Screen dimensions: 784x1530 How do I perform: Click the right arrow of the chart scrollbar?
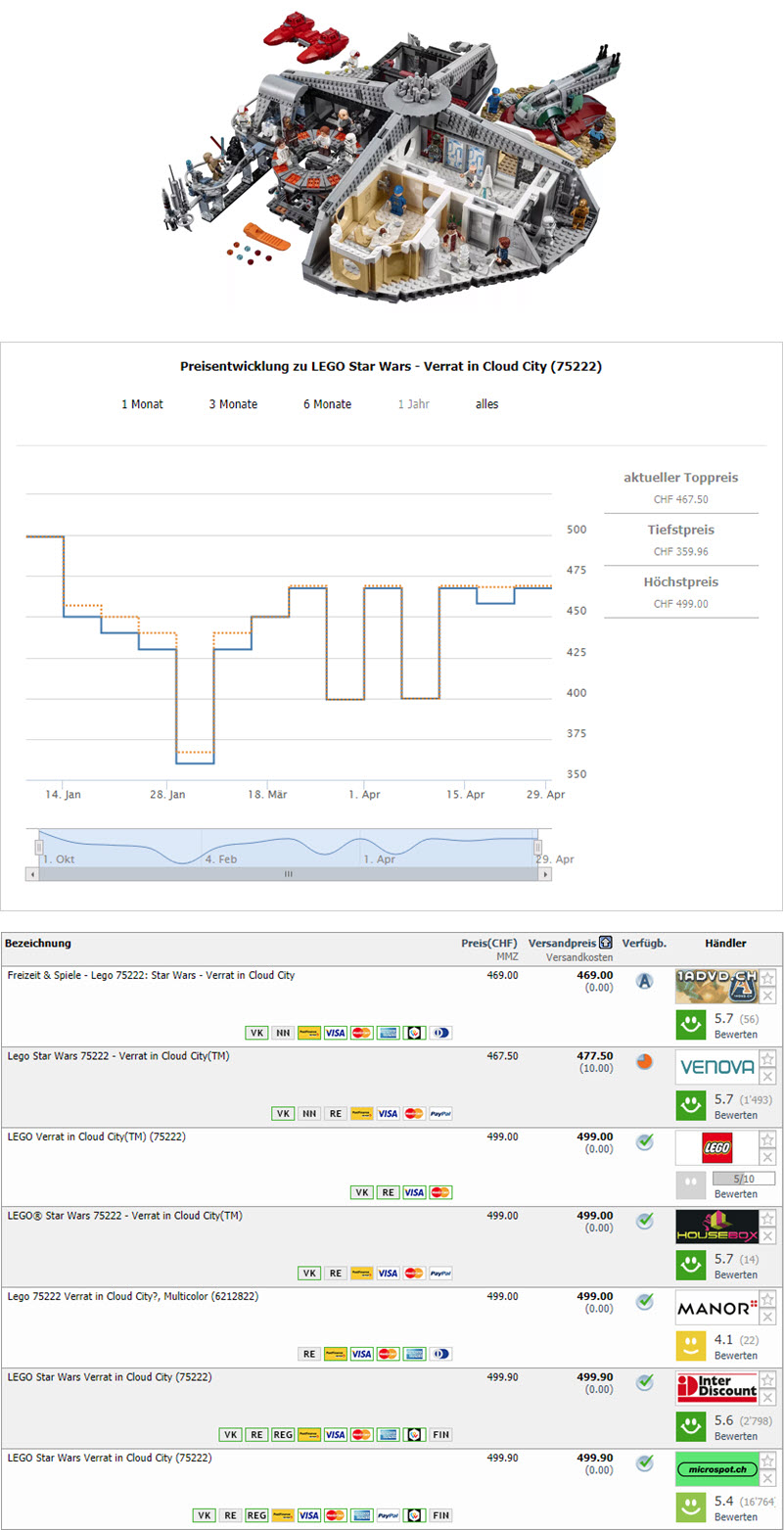[x=545, y=873]
